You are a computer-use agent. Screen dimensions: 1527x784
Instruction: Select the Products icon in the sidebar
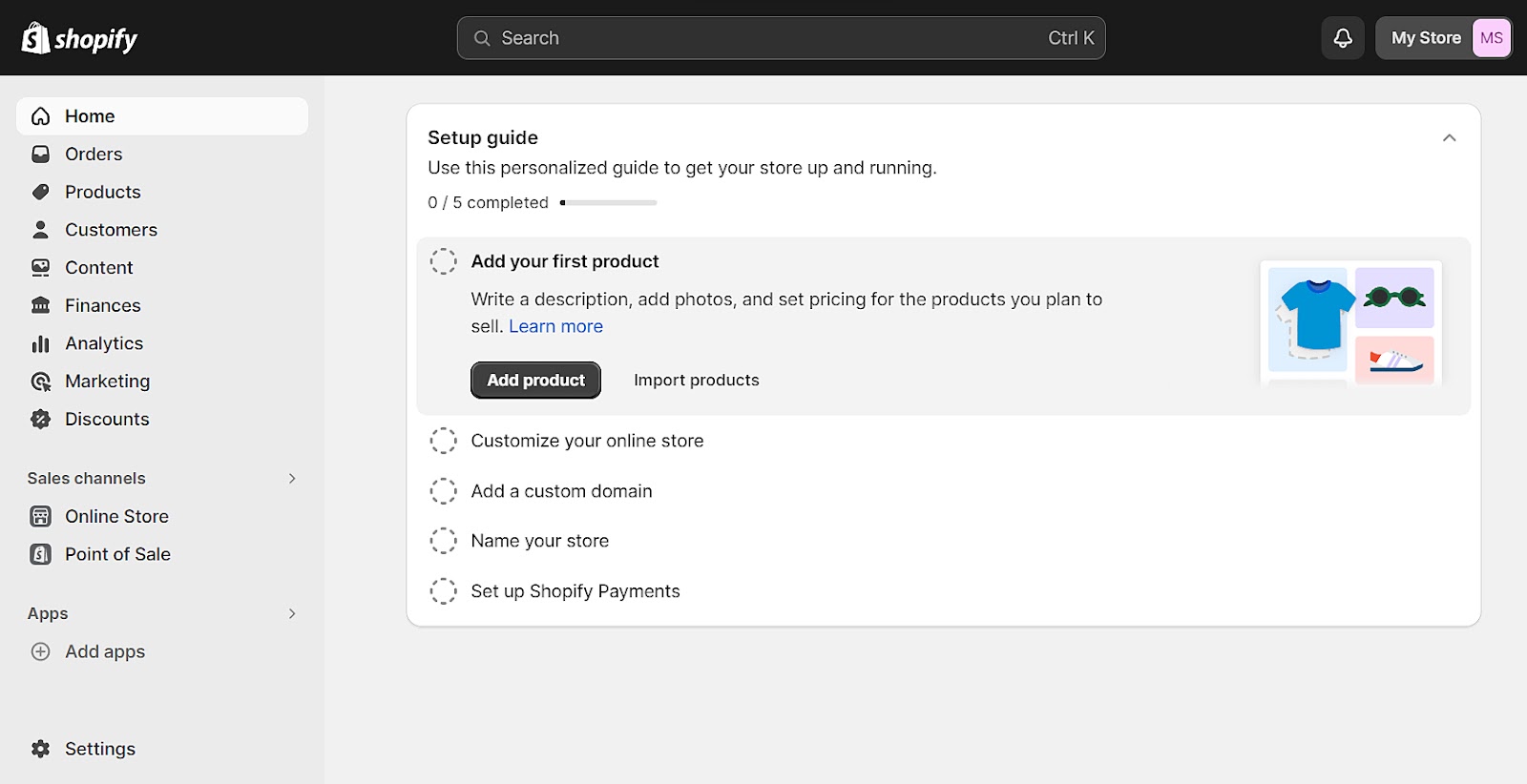pyautogui.click(x=40, y=191)
